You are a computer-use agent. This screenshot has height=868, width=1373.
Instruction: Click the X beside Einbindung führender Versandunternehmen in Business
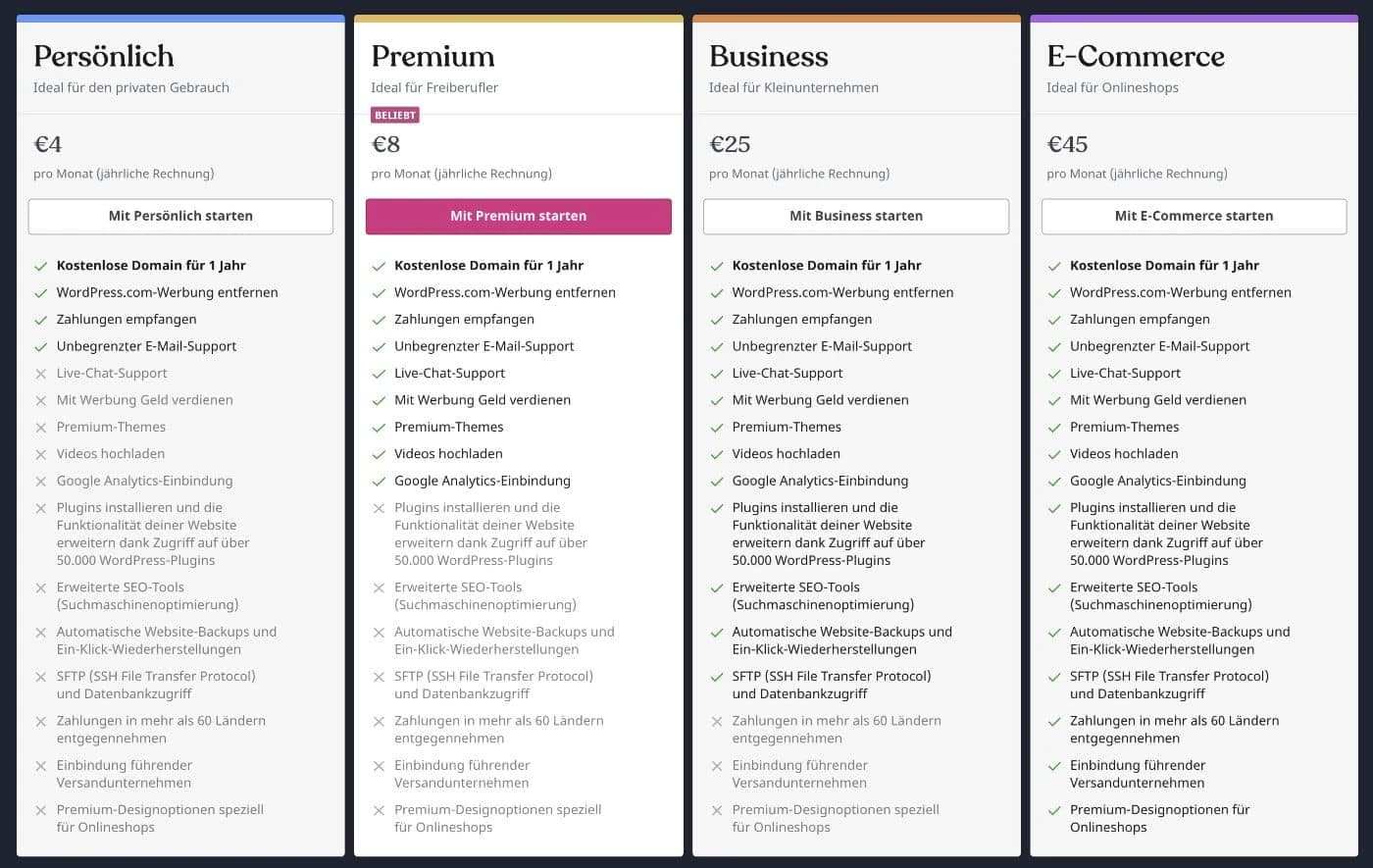(716, 766)
